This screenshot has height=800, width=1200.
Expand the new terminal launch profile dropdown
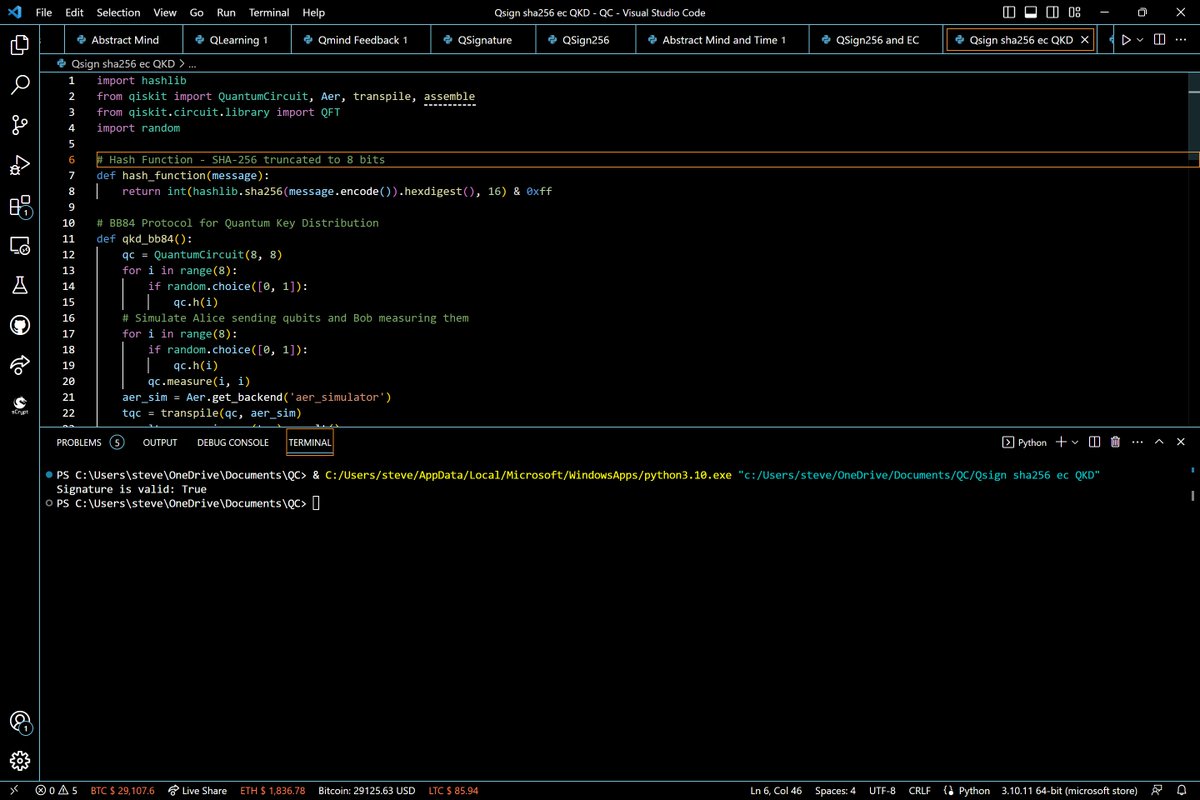pyautogui.click(x=1076, y=442)
